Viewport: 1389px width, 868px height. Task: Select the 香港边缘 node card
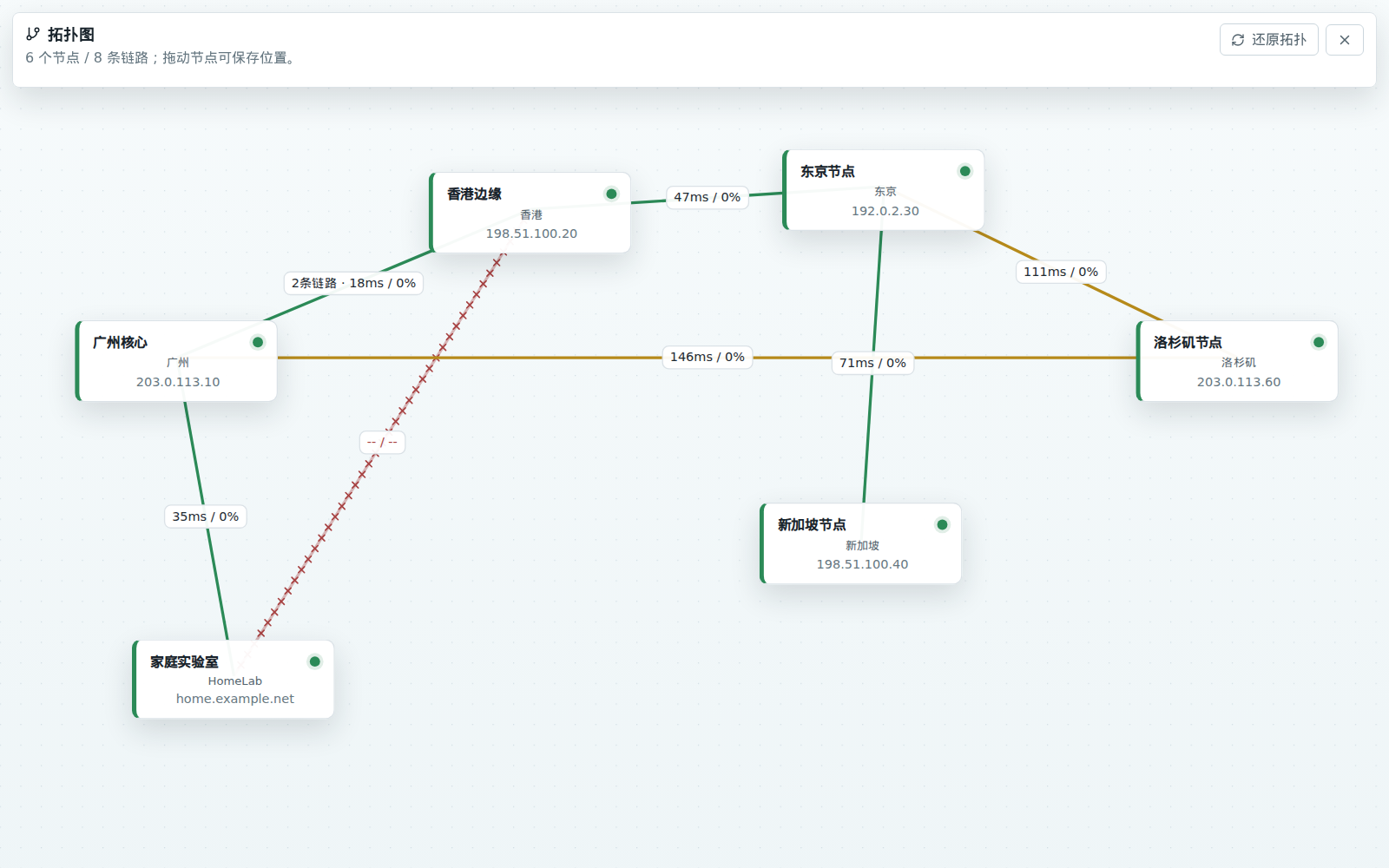point(530,213)
